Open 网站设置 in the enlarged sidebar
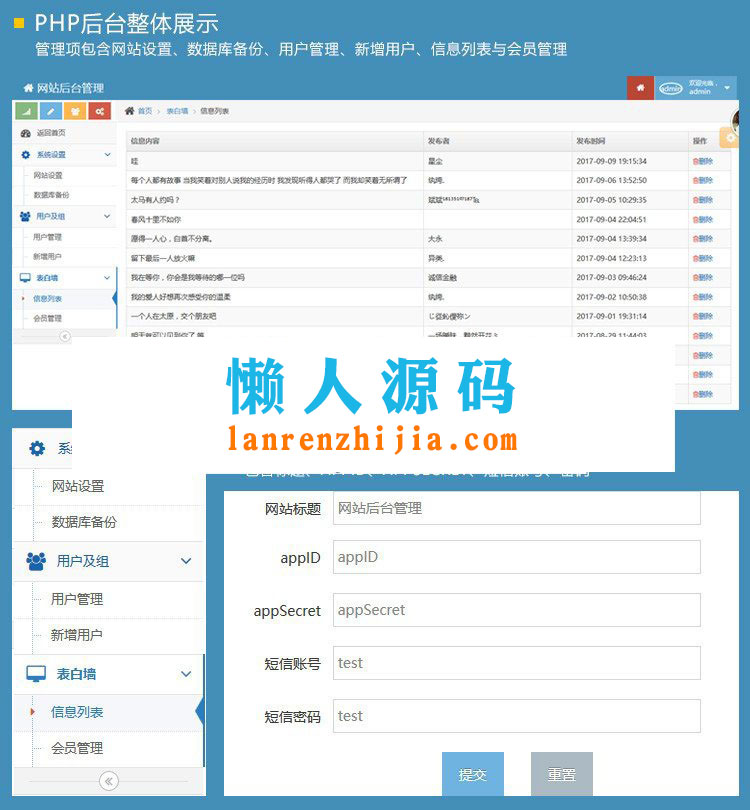Viewport: 750px width, 810px height. 78,486
